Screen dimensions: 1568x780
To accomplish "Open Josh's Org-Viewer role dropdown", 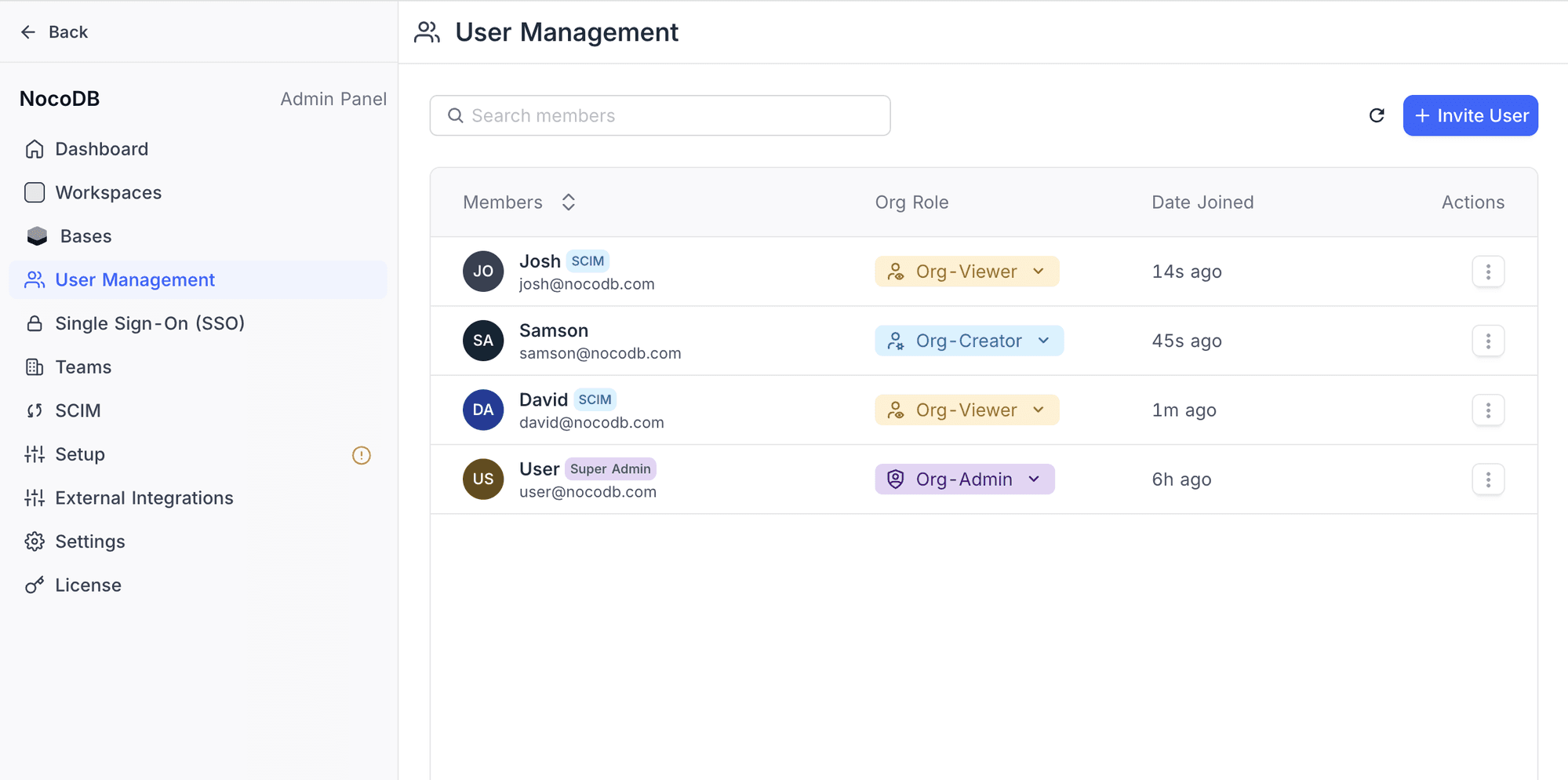I will coord(966,271).
